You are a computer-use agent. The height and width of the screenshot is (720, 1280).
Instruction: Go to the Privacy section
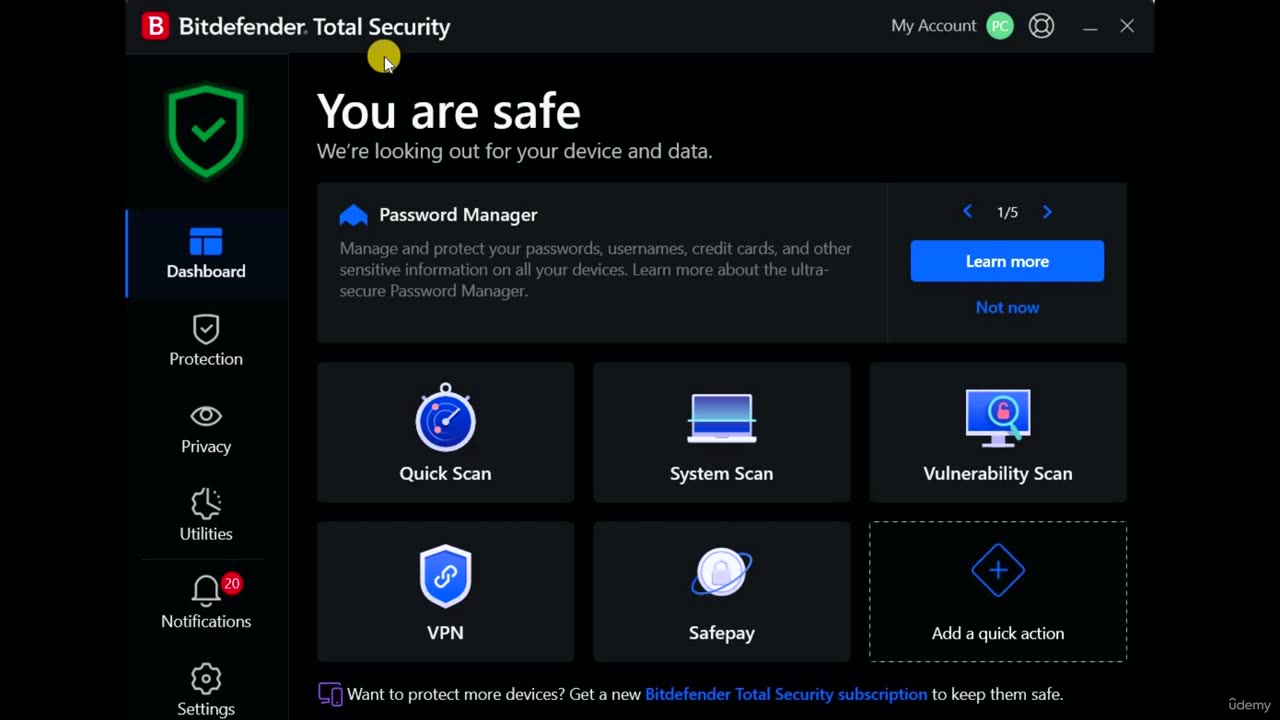click(206, 429)
